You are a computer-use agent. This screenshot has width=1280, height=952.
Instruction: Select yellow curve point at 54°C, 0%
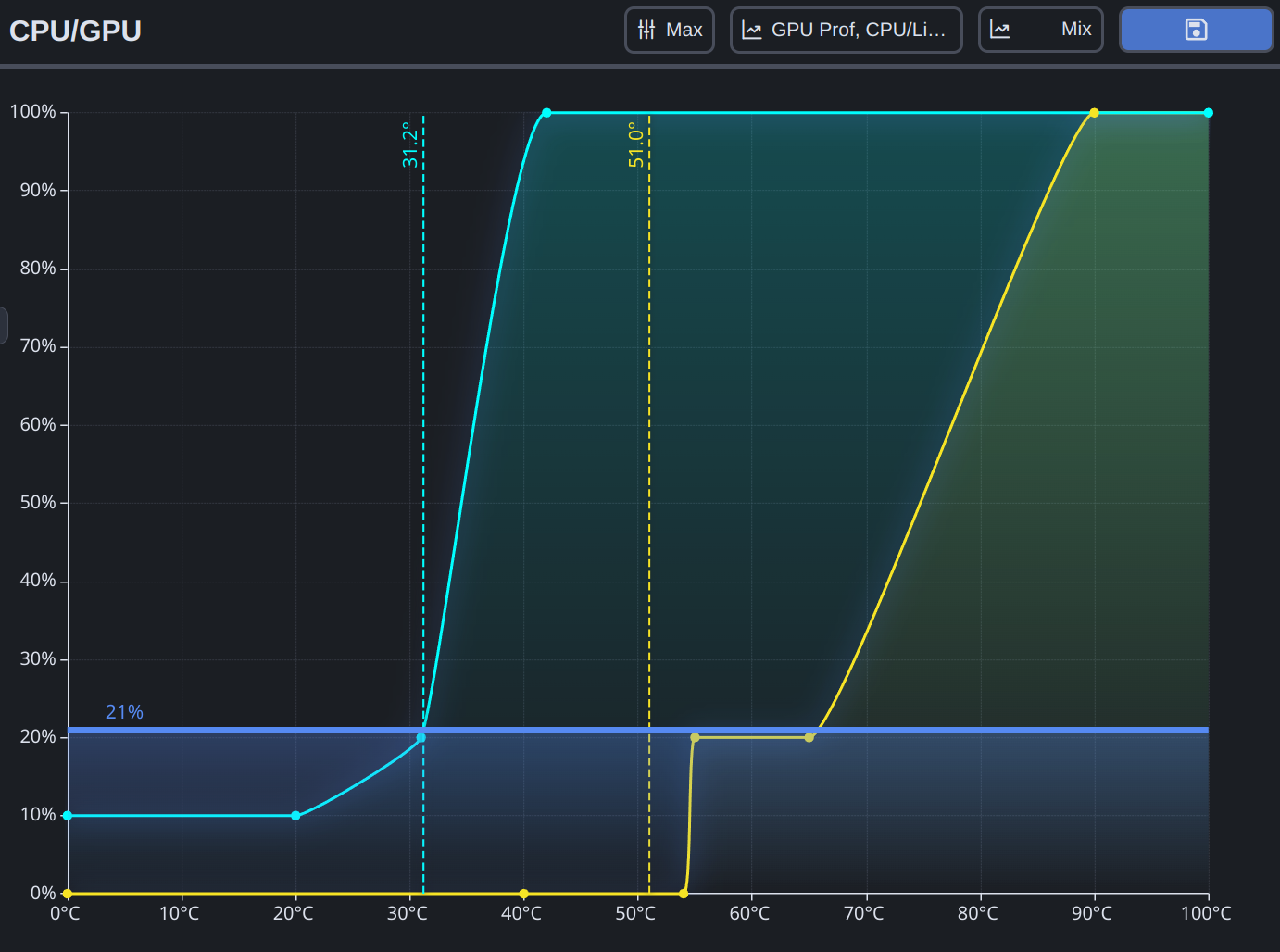[x=684, y=894]
